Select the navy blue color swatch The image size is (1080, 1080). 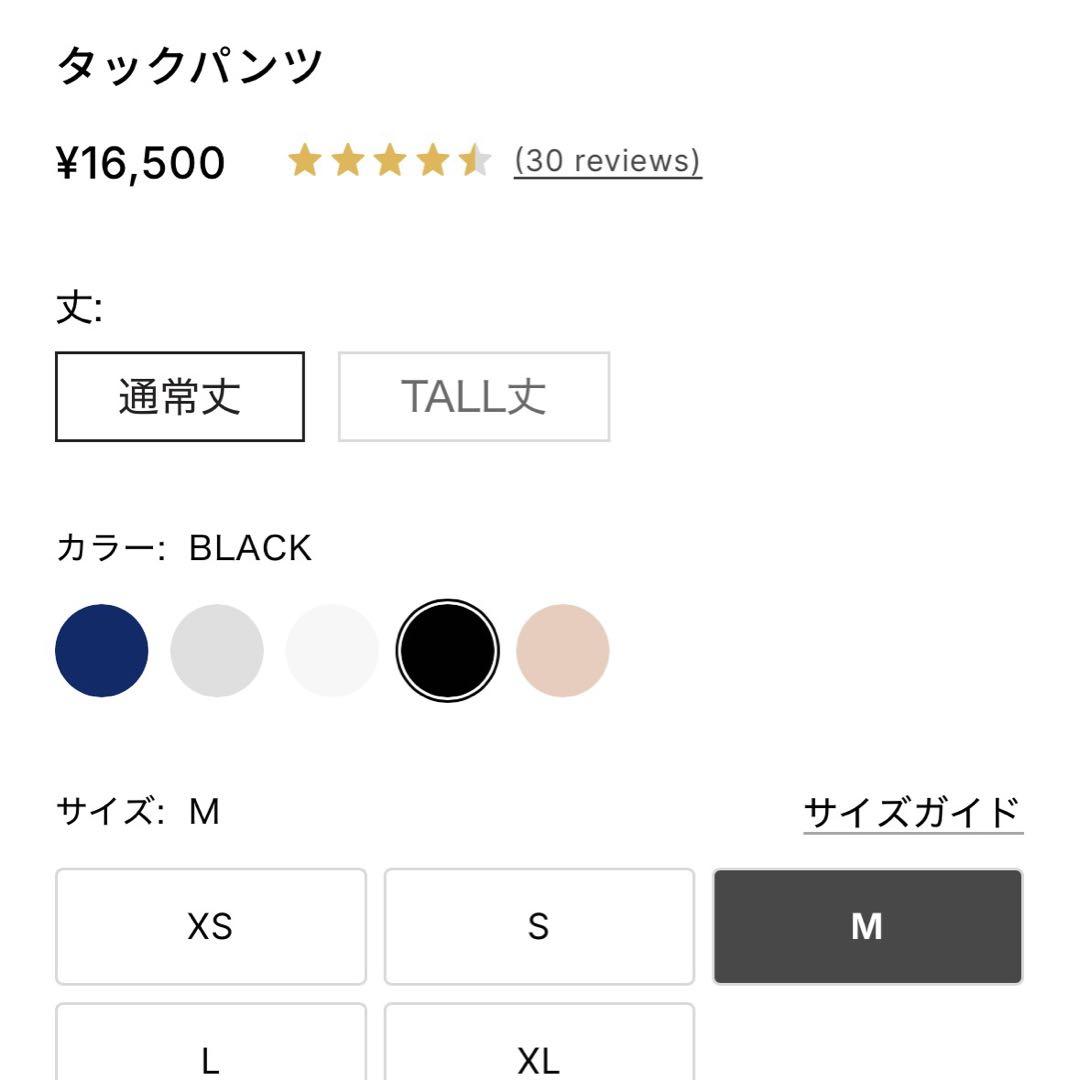(102, 651)
